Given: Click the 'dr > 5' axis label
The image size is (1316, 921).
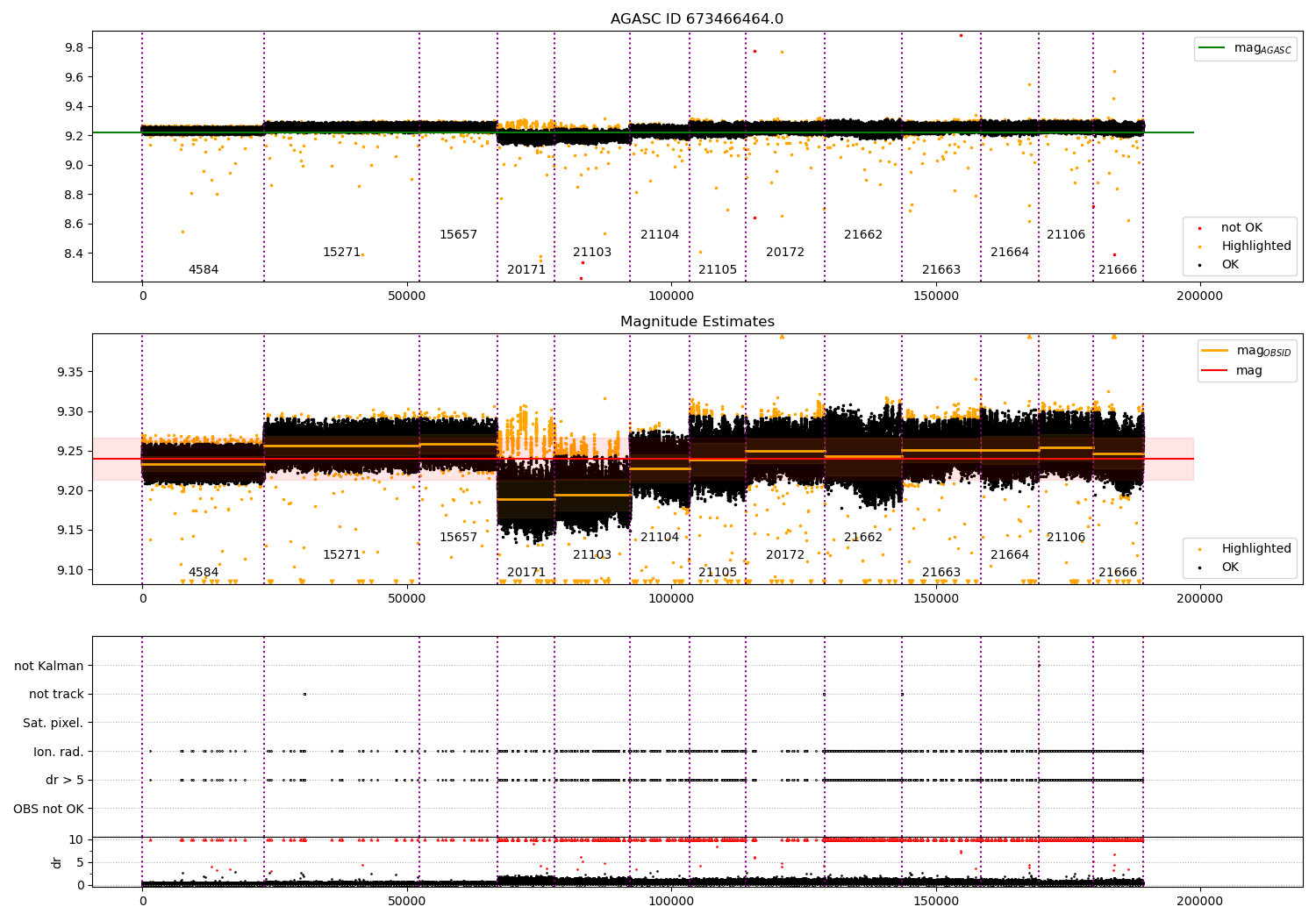Looking at the screenshot, I should (65, 780).
